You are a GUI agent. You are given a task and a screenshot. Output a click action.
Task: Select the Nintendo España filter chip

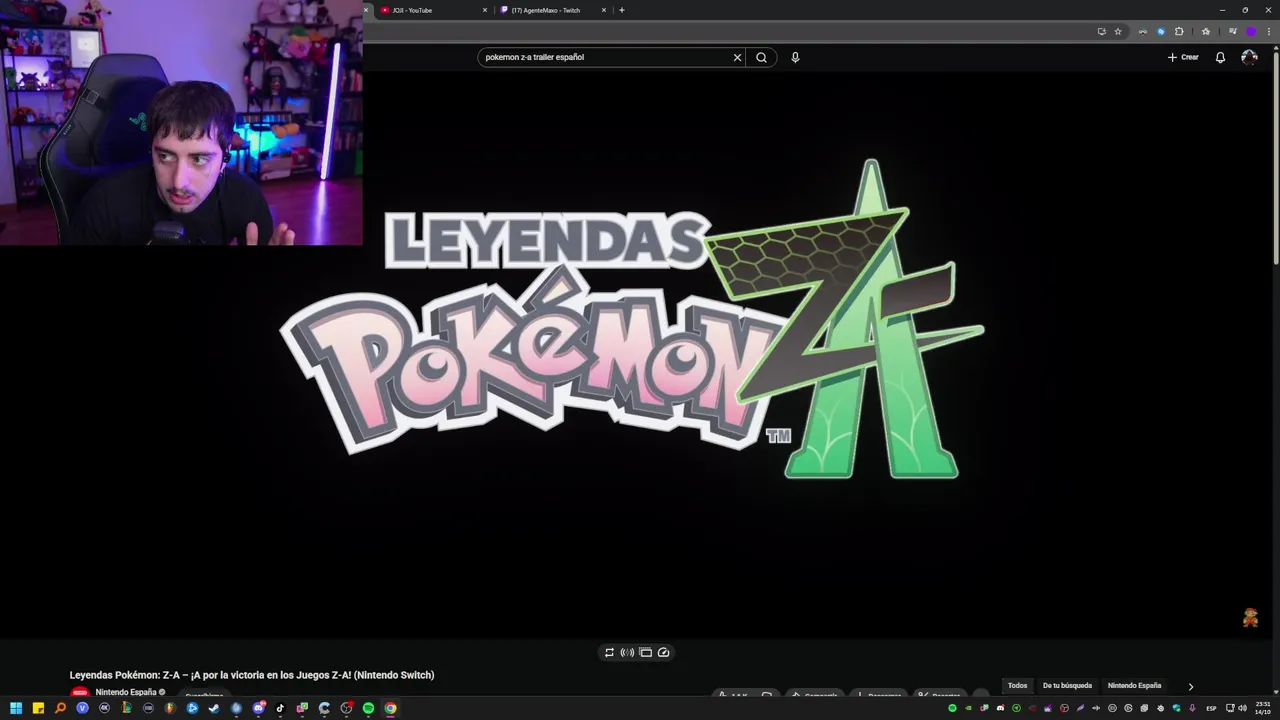(1134, 686)
